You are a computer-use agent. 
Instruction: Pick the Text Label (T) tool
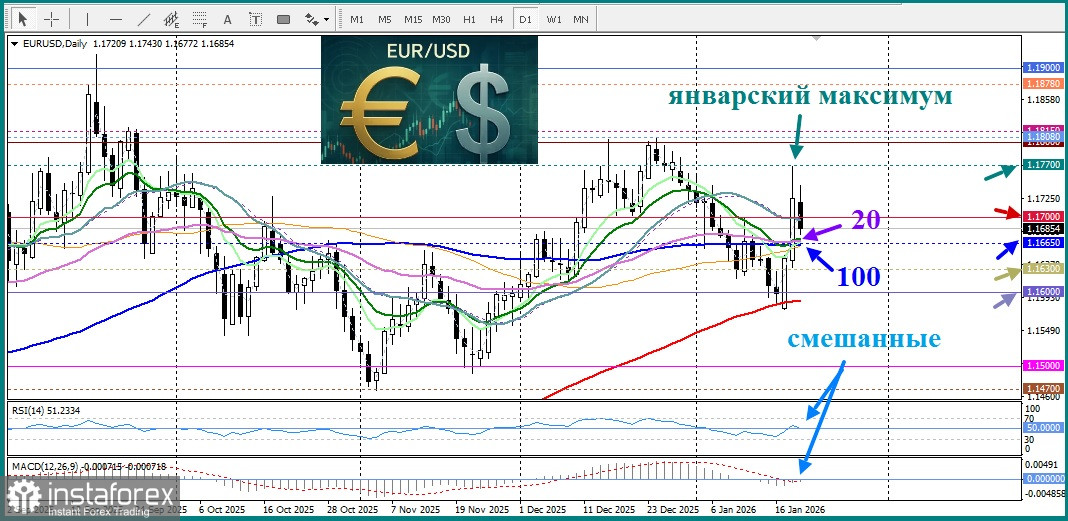click(x=255, y=19)
